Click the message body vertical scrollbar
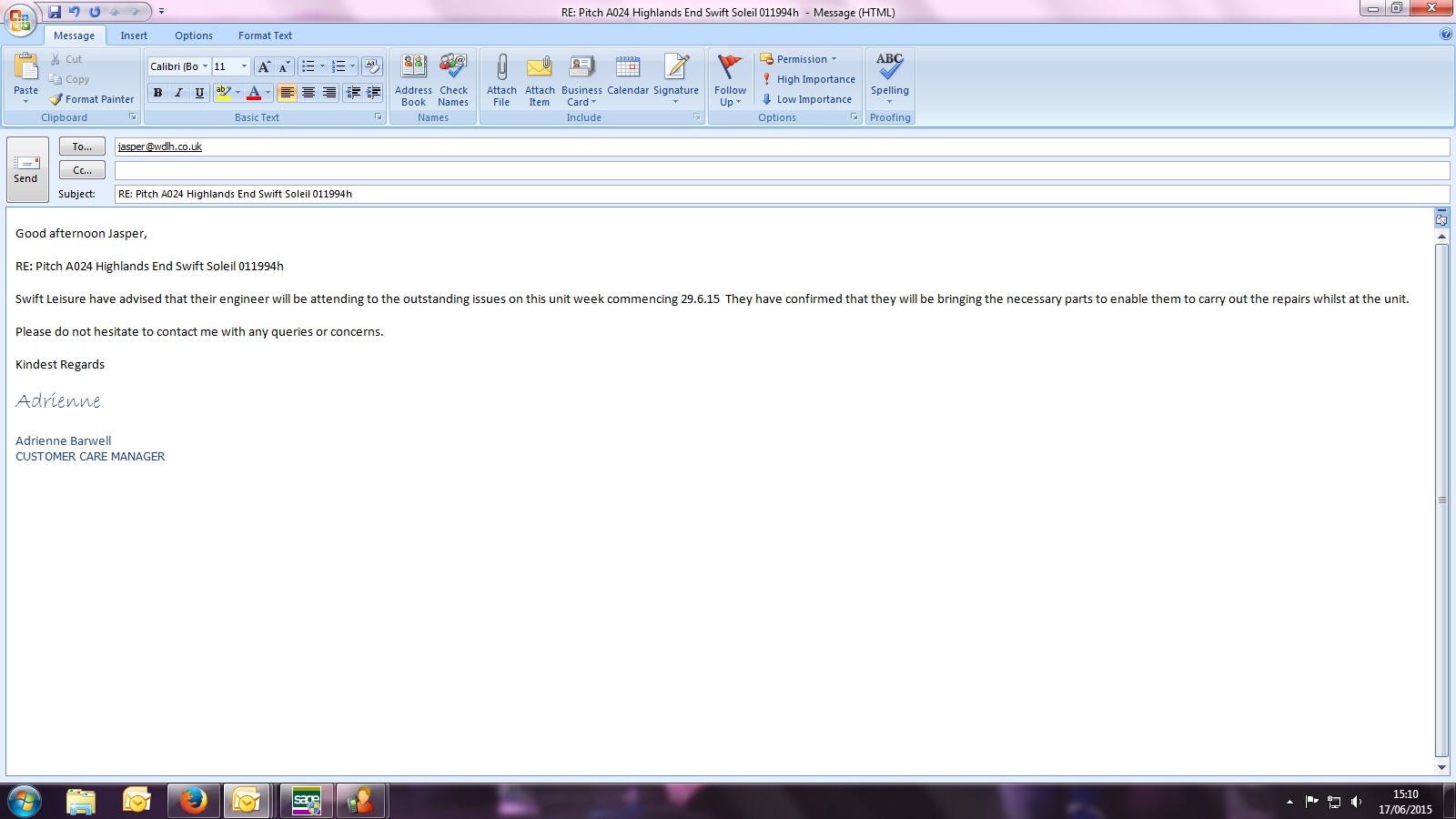The image size is (1456, 819). click(1441, 500)
